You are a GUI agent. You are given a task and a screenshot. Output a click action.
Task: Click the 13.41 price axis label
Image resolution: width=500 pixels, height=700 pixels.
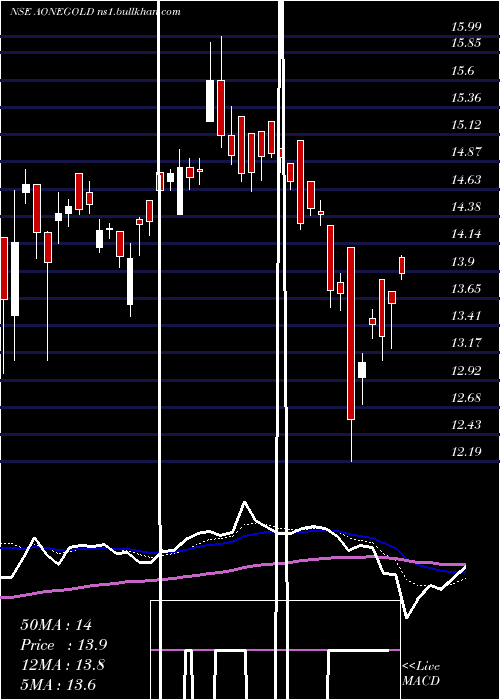pos(466,316)
